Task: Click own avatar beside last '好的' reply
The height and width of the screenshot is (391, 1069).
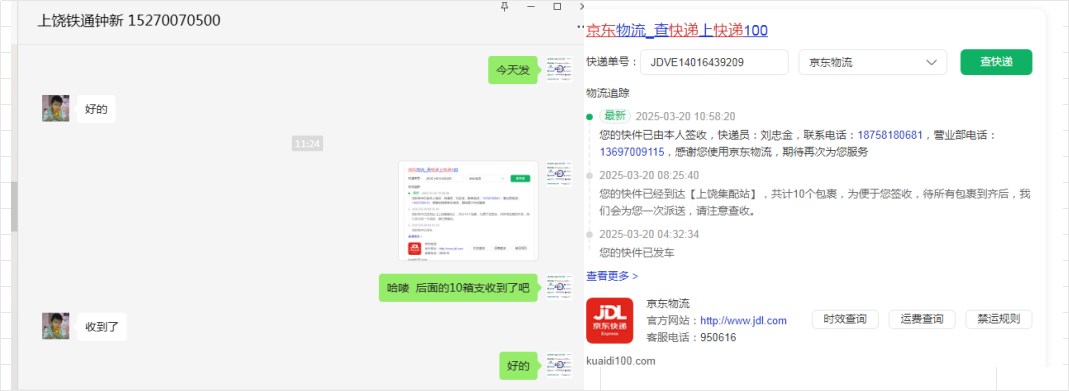Action: (x=559, y=366)
